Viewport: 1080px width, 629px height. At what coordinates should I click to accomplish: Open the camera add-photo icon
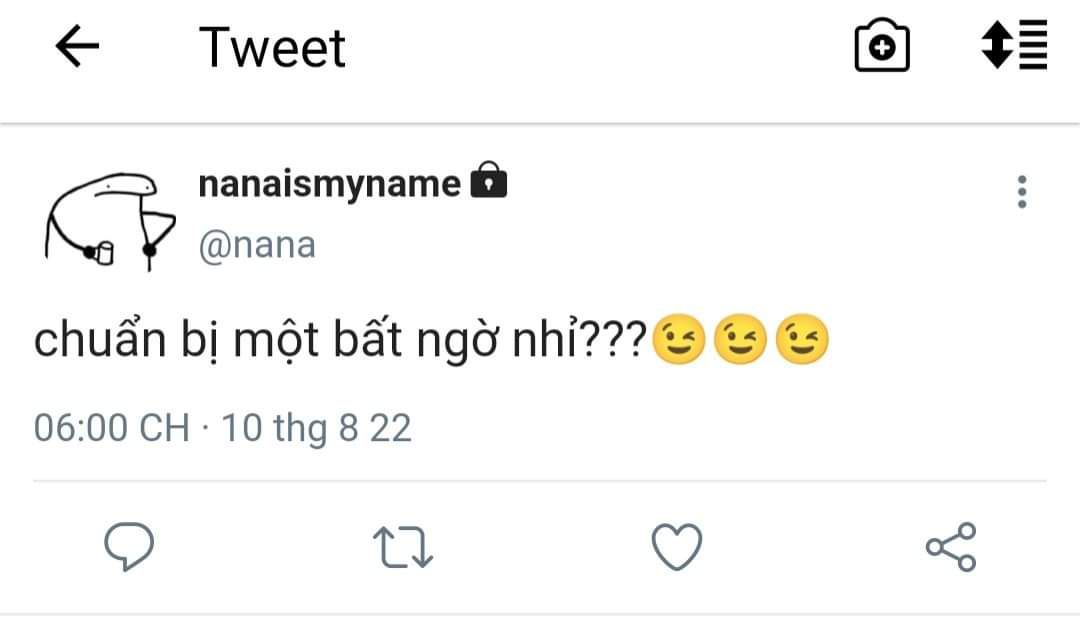click(882, 45)
